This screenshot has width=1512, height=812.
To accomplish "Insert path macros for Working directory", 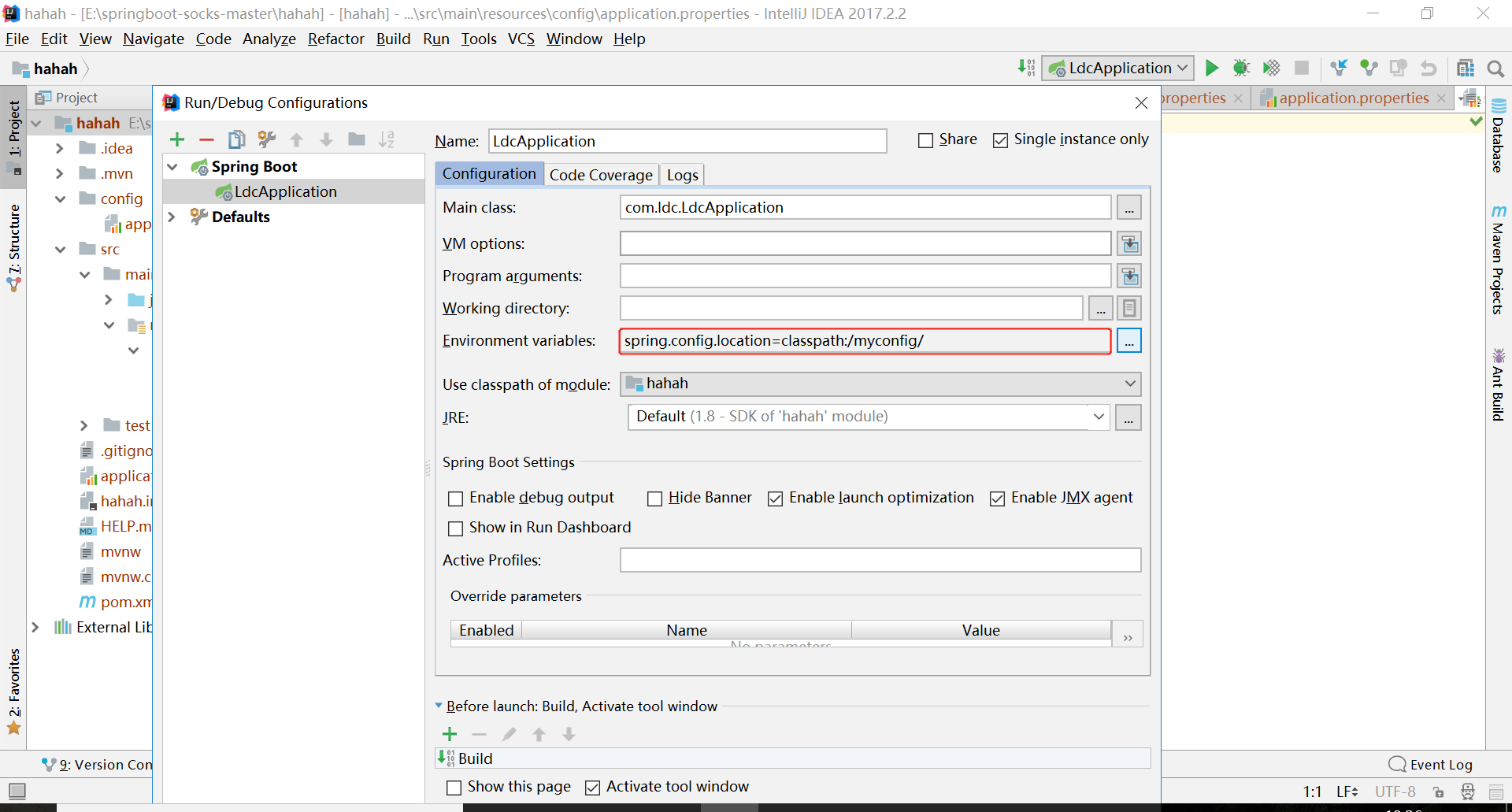I will coord(1129,309).
